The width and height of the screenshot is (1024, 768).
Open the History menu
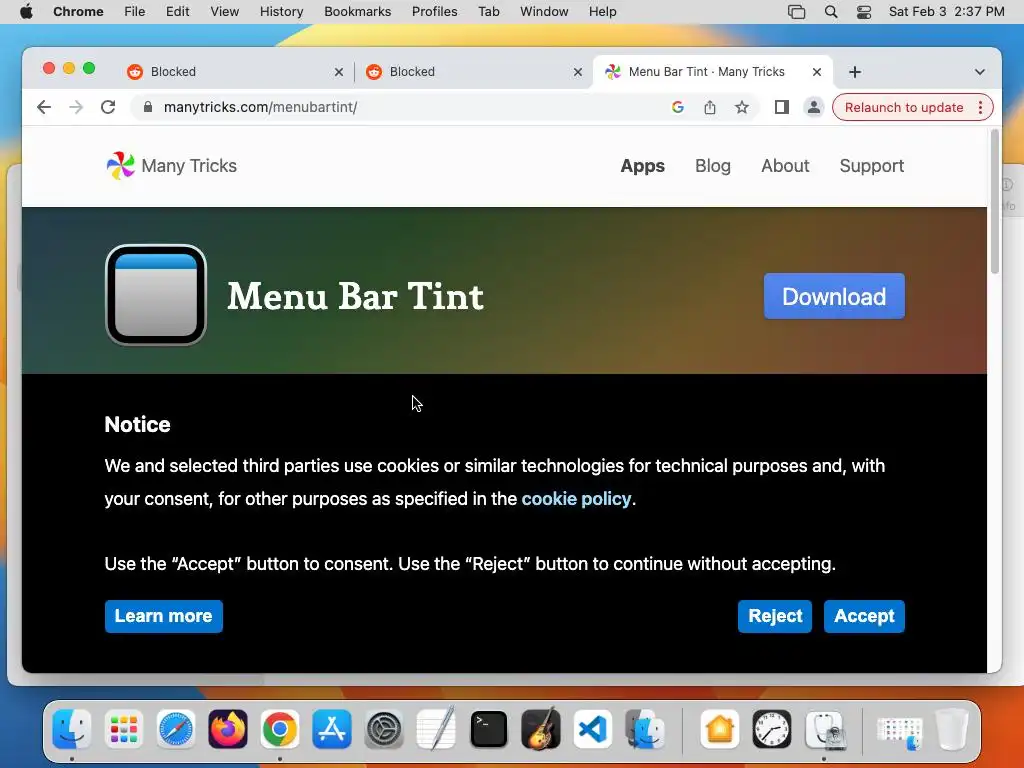coord(281,12)
